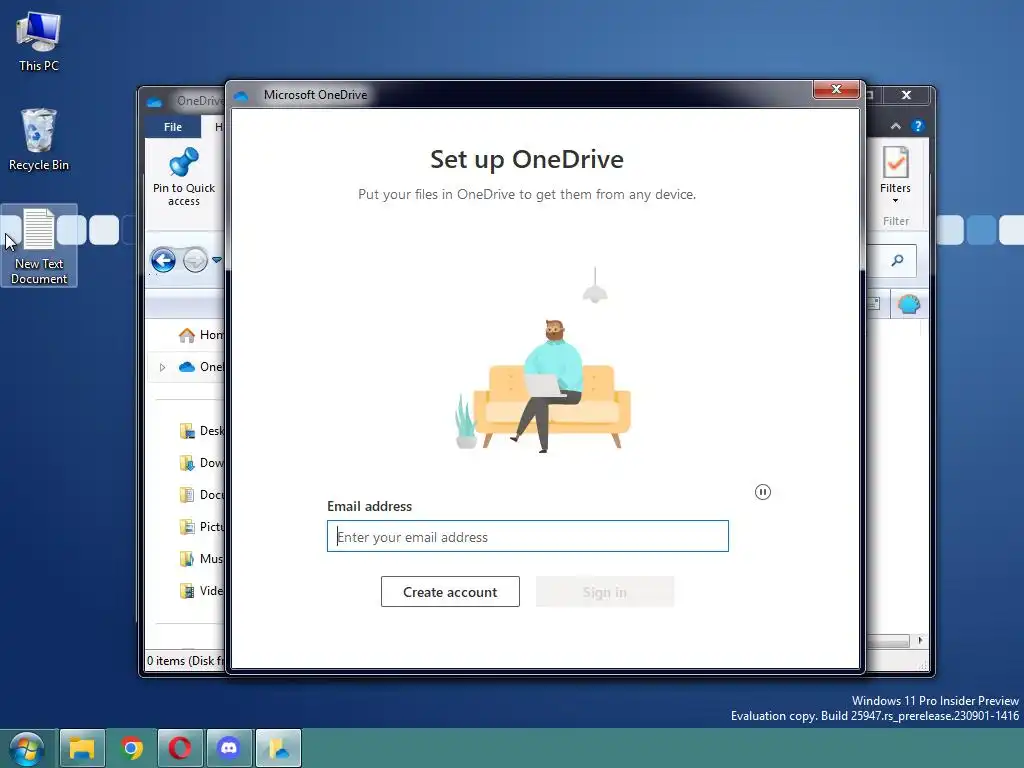Click the Explorer horizontal scrollbar right arrow
The image size is (1024, 768).
(920, 641)
